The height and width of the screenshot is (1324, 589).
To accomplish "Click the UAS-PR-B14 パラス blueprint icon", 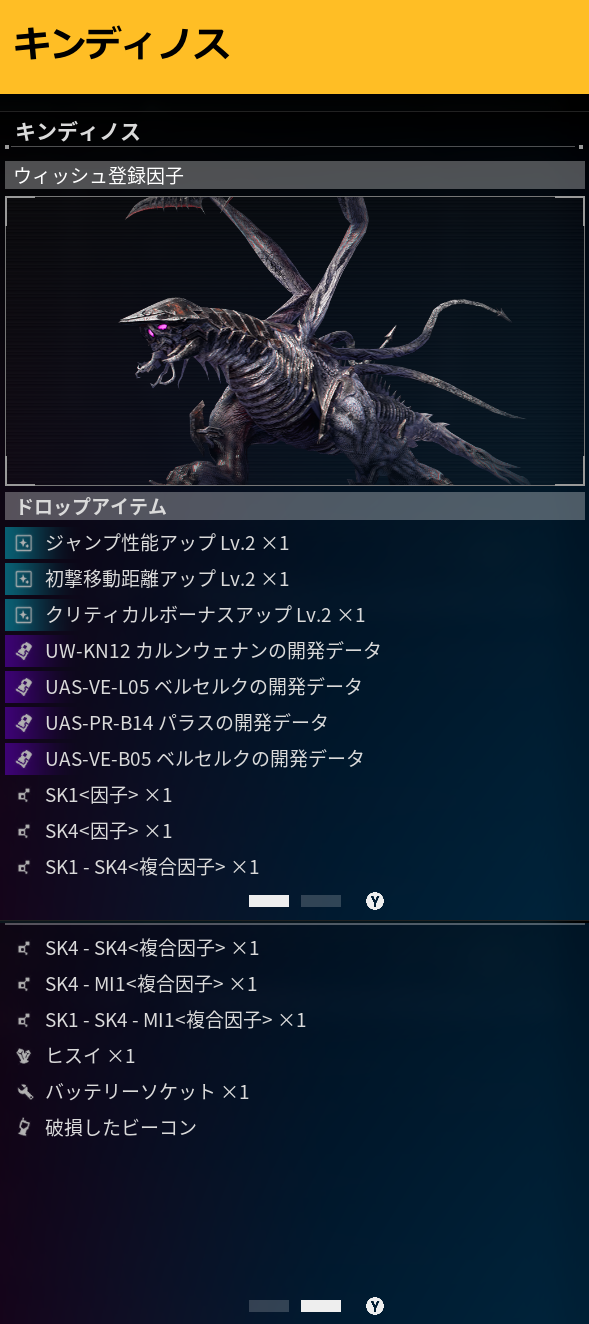I will tap(24, 723).
